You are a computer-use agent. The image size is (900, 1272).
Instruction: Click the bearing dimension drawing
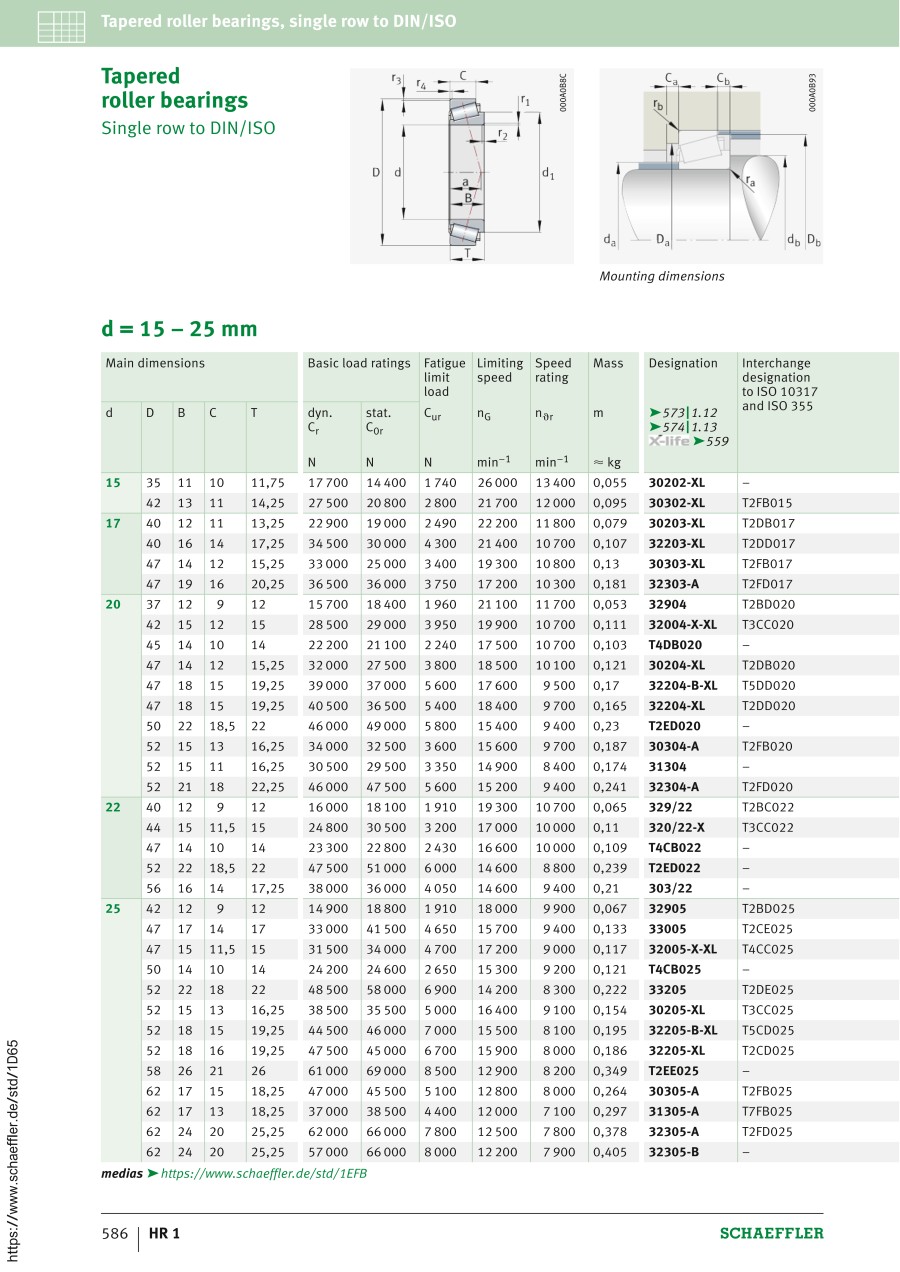click(462, 166)
